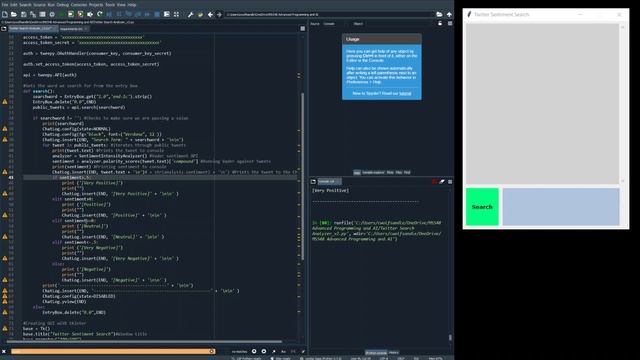The image size is (640, 360).
Task: Open the file list icon in the toolbar
Action: [42, 14]
